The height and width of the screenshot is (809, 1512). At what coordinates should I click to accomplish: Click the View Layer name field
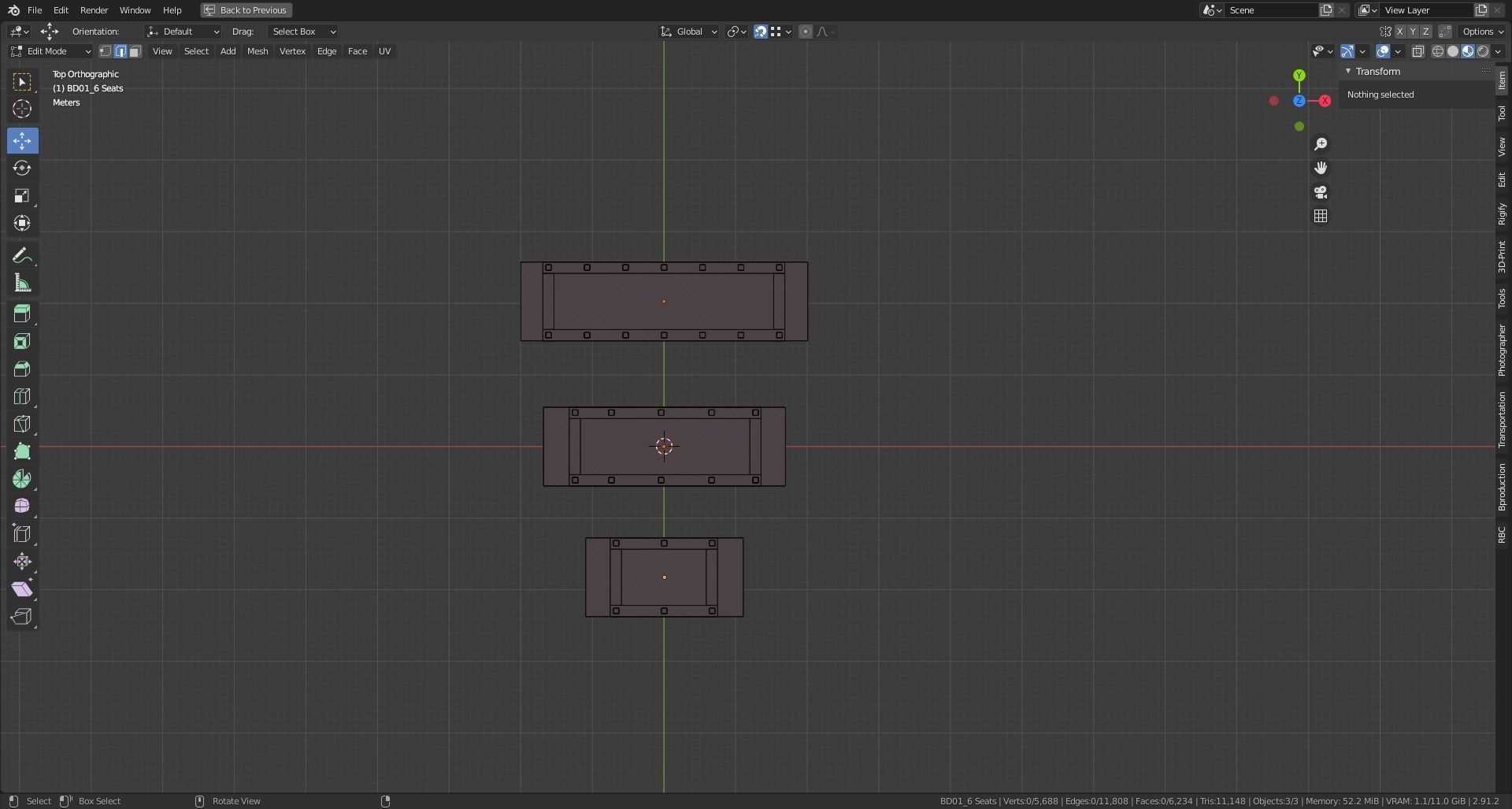[x=1427, y=10]
